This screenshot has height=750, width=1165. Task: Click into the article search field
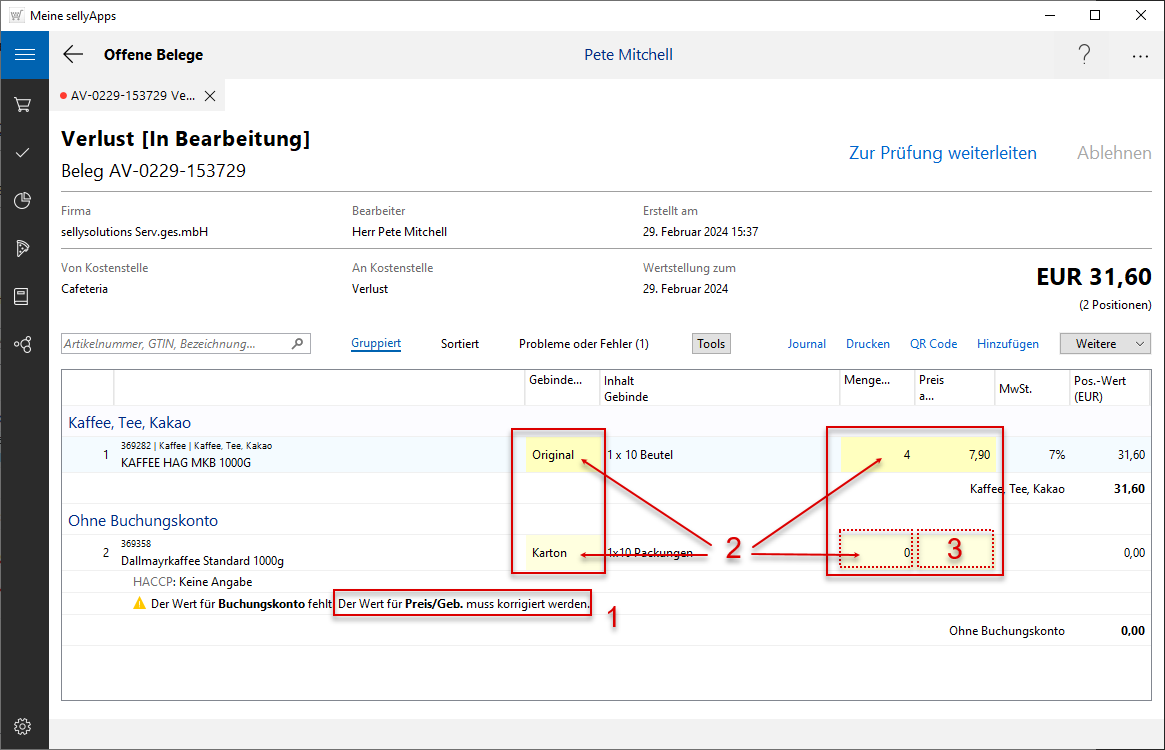pyautogui.click(x=176, y=344)
